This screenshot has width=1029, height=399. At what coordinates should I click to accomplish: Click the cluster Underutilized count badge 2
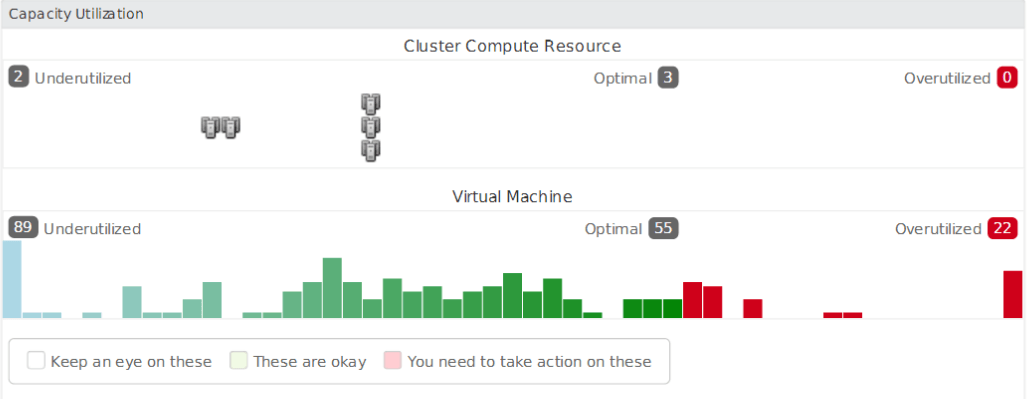click(18, 77)
